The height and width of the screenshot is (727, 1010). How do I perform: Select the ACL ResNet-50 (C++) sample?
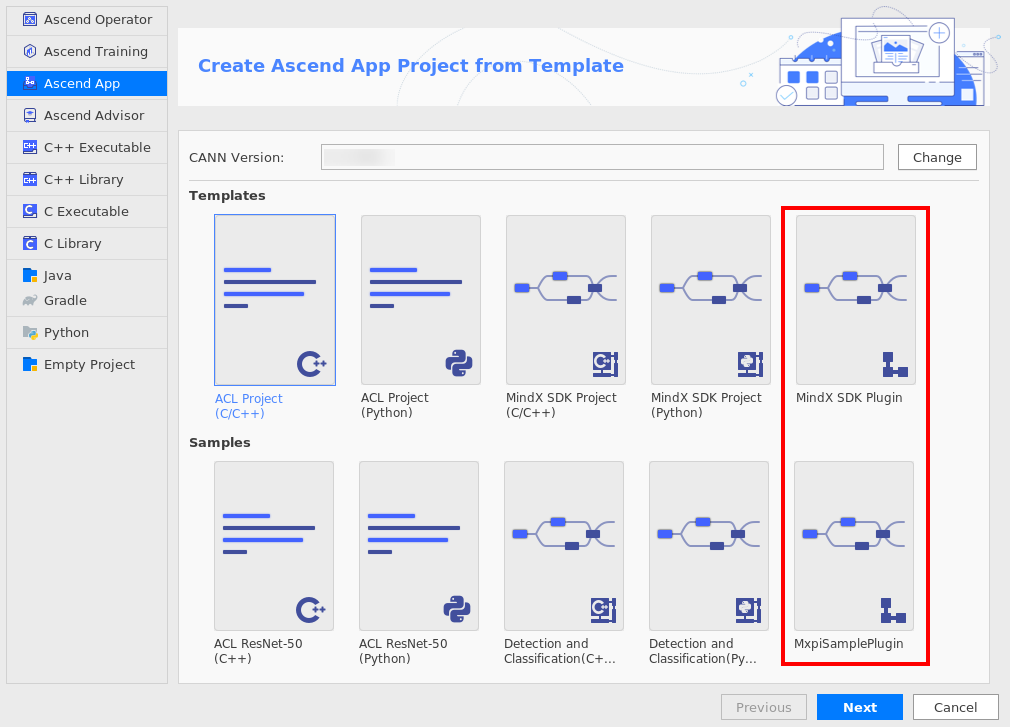click(274, 546)
